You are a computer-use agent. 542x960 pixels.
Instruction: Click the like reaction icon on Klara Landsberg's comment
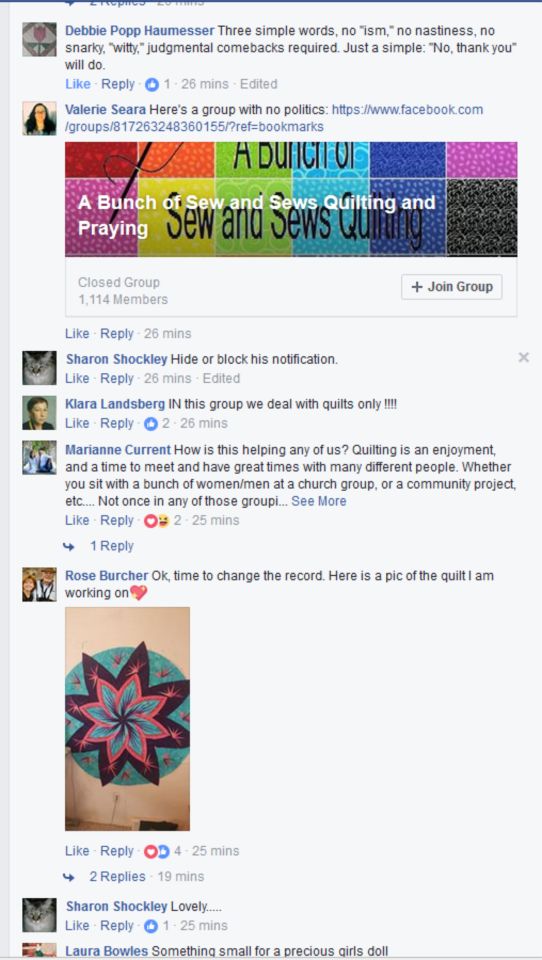(x=151, y=424)
